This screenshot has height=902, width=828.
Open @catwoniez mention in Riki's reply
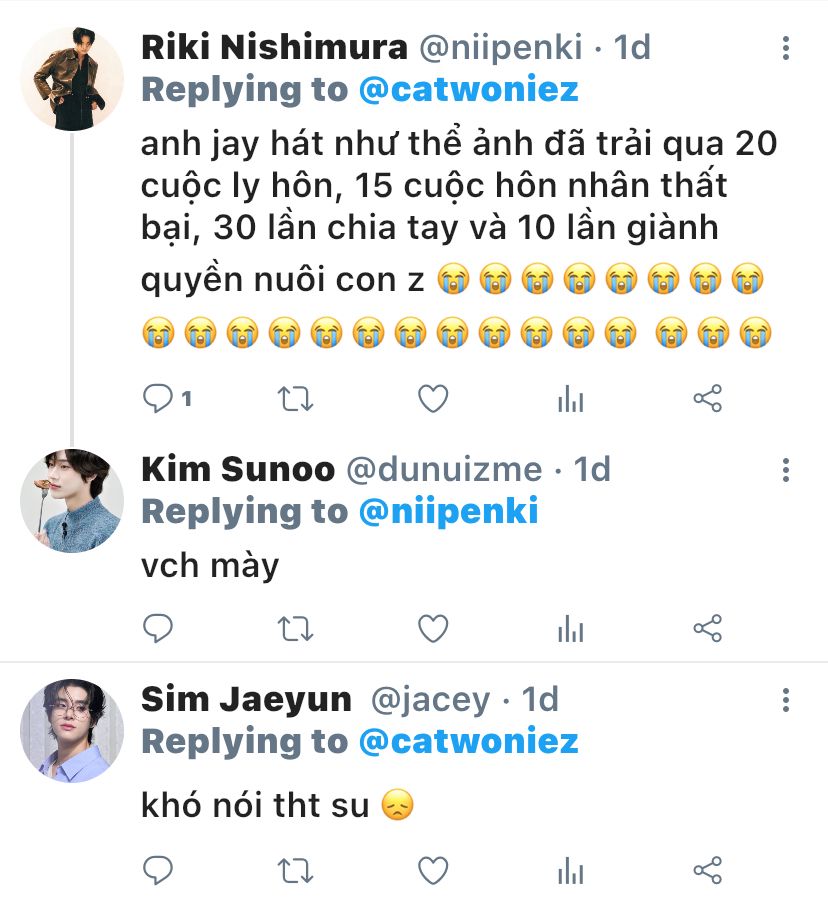[x=469, y=90]
